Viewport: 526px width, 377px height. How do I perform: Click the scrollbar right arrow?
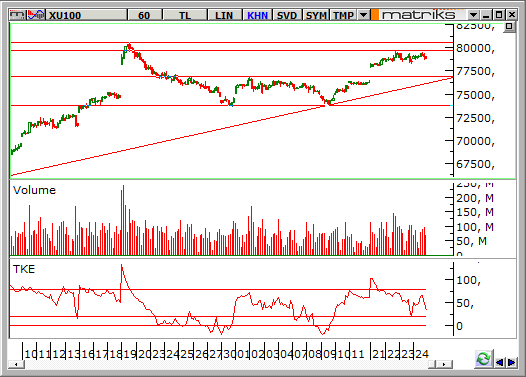coord(444,364)
